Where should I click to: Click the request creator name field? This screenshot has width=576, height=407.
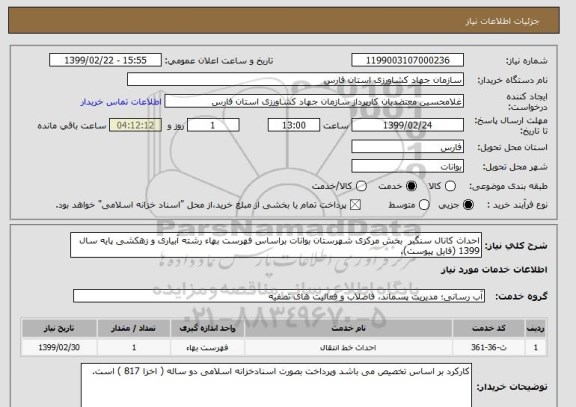pos(314,102)
